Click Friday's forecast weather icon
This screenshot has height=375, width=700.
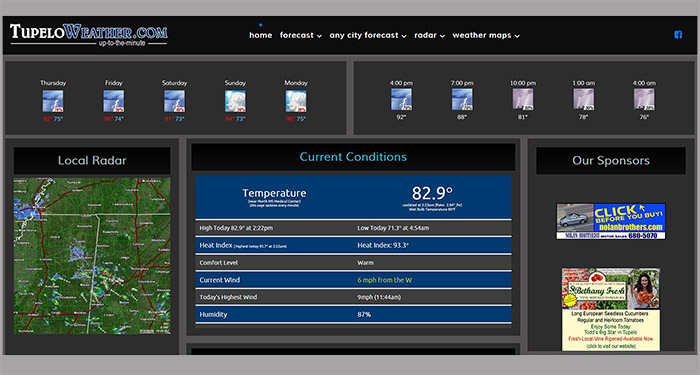click(x=113, y=101)
